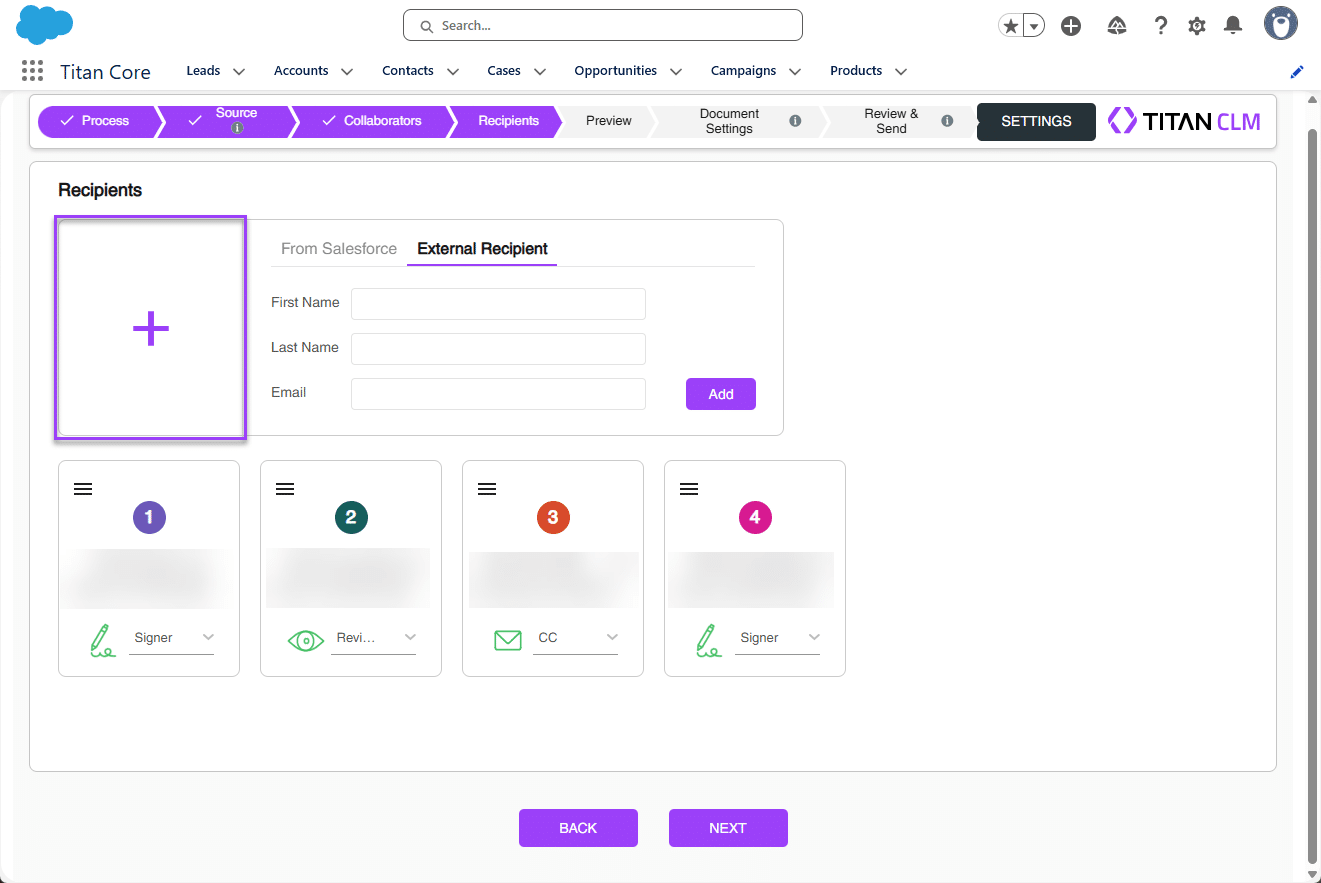Click the Email input field
The image size is (1321, 883).
click(498, 394)
